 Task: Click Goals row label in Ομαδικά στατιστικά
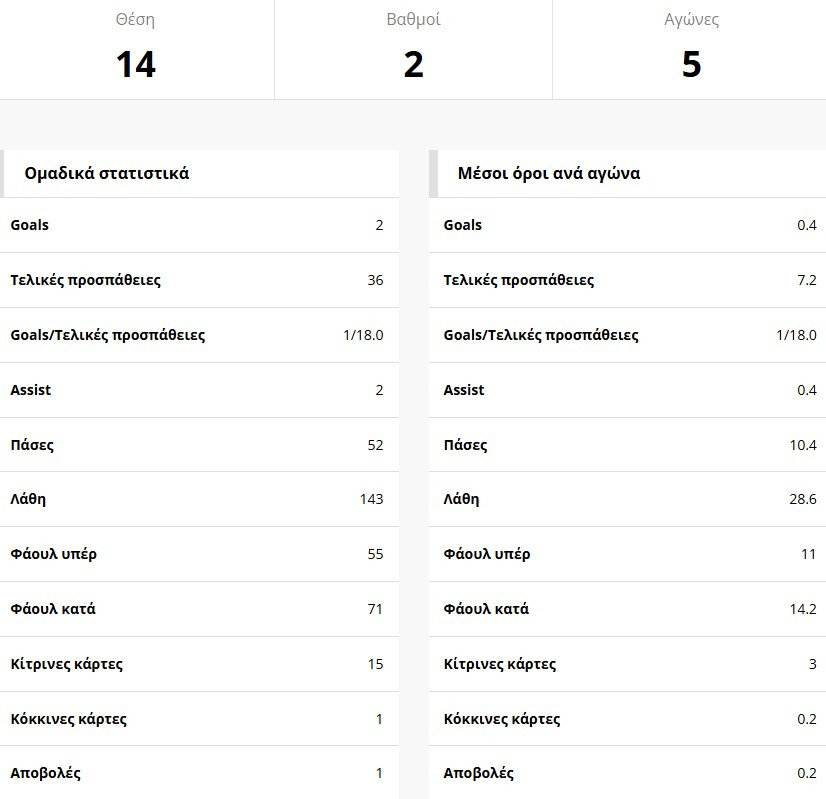point(30,225)
